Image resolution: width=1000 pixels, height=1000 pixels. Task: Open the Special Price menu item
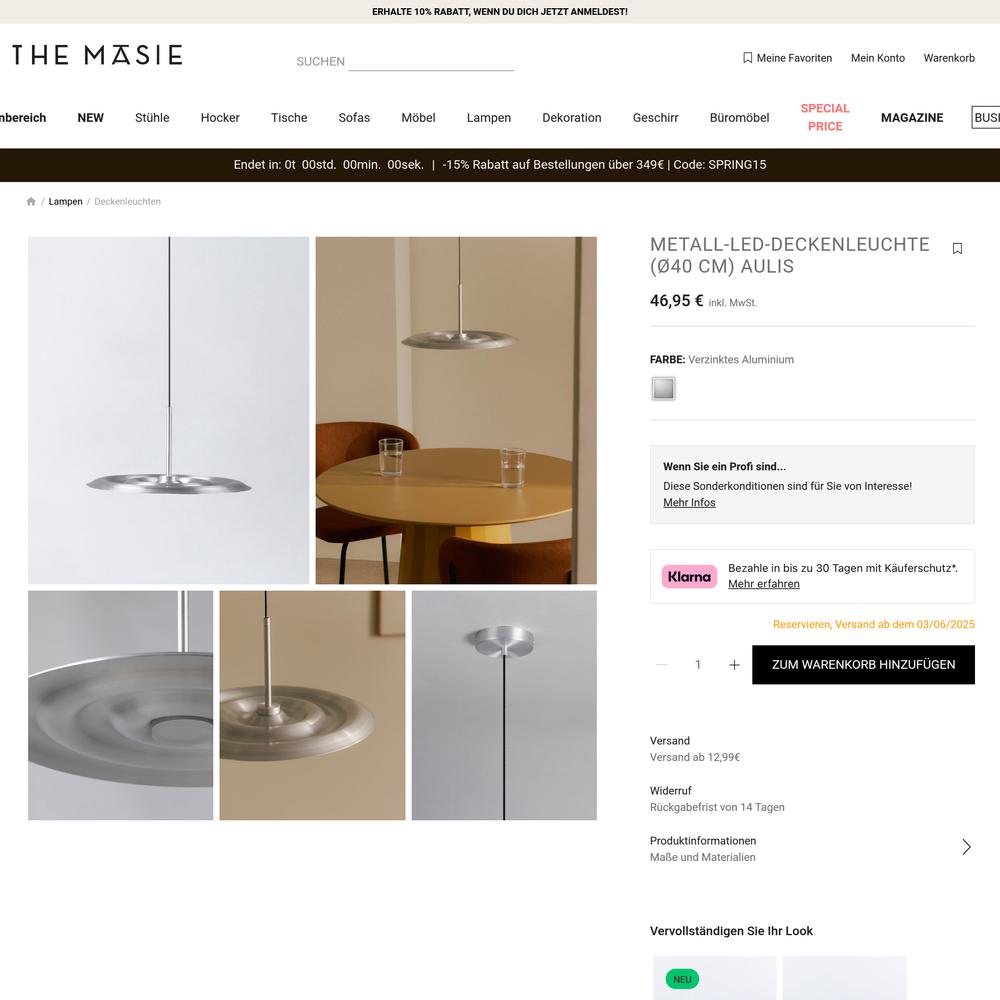coord(825,117)
